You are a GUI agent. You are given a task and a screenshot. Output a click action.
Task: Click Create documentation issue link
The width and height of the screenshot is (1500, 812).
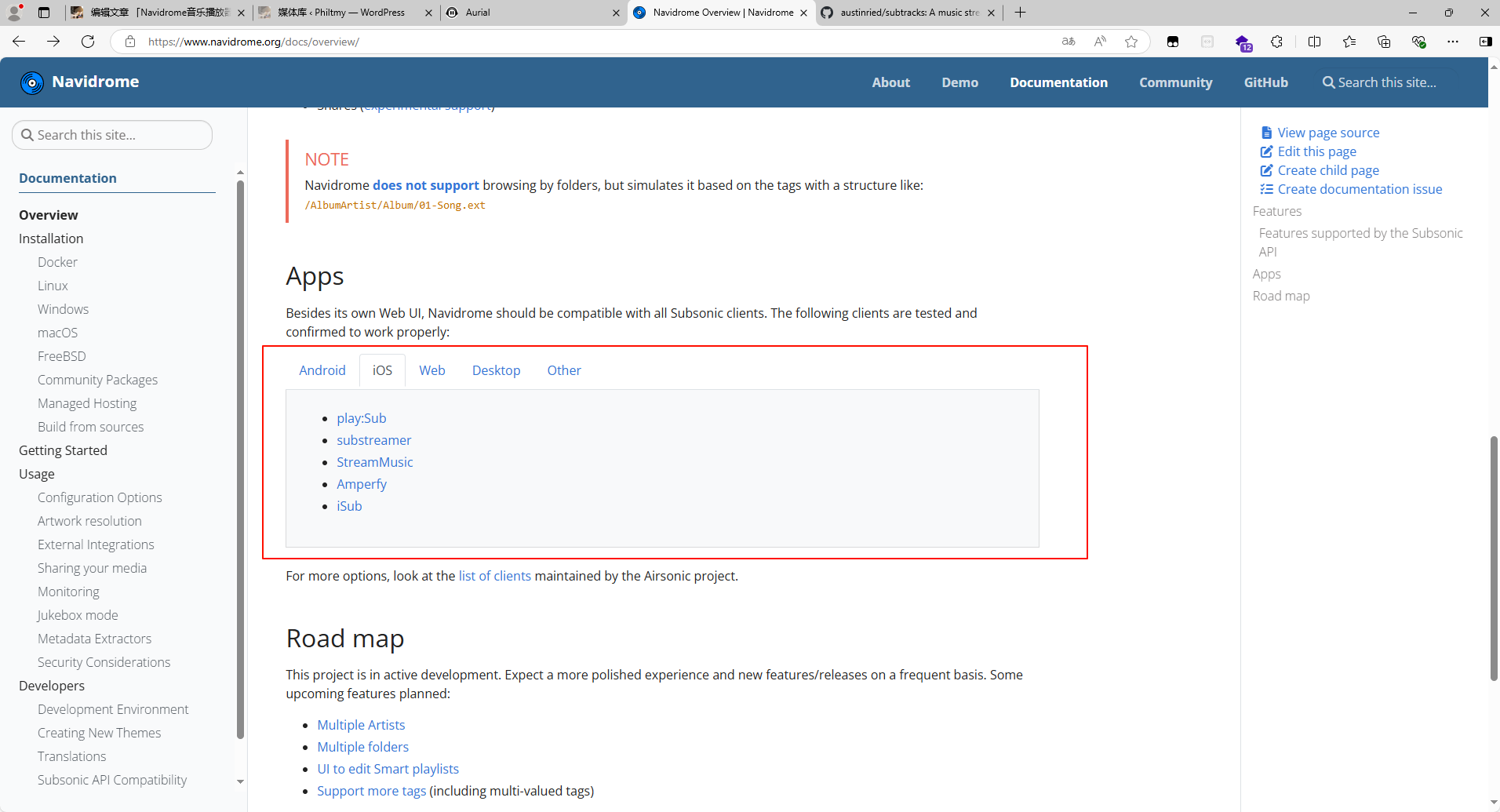(1360, 189)
